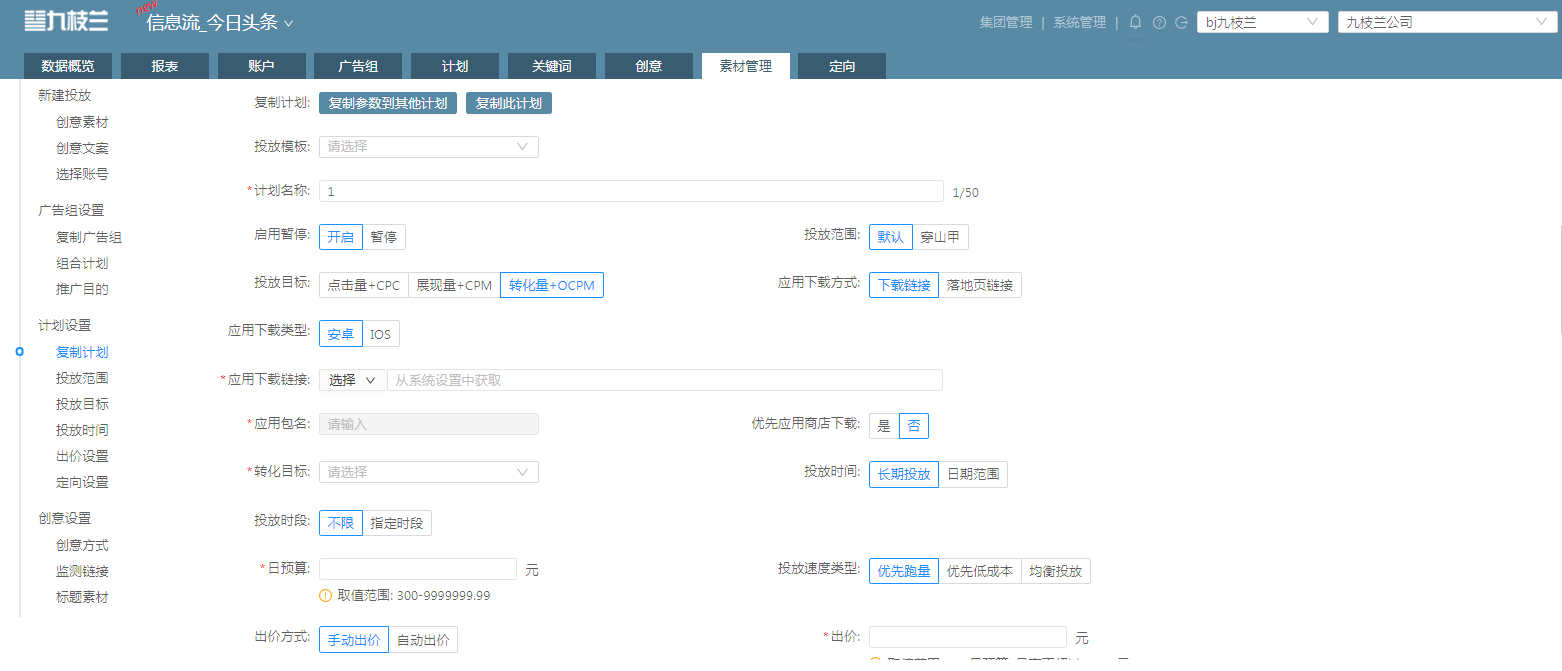Screen dimensions: 1562x671
Task: Switch to the 账户 tab
Action: pos(261,66)
